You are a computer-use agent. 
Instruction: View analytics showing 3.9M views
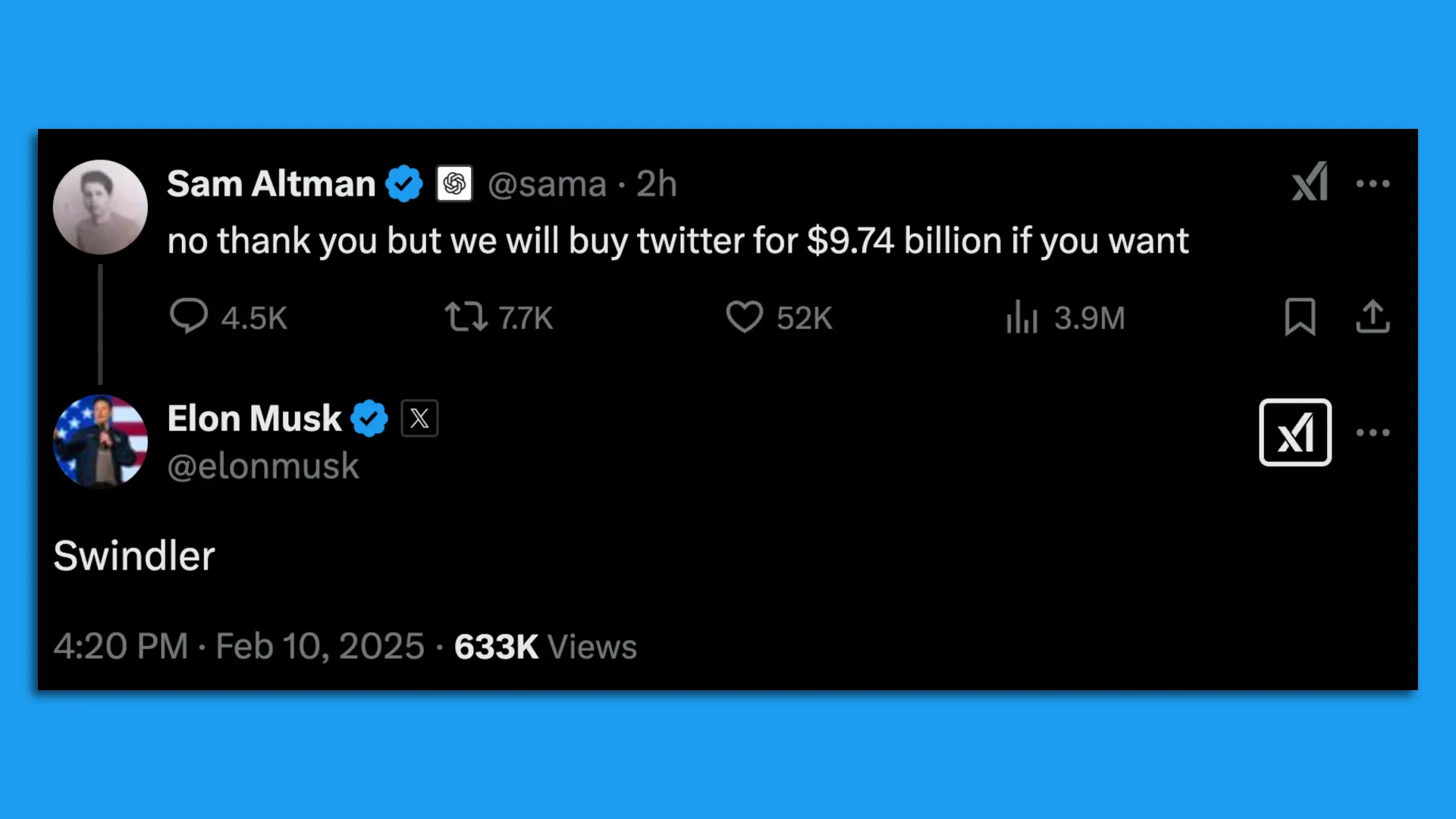tap(1065, 317)
